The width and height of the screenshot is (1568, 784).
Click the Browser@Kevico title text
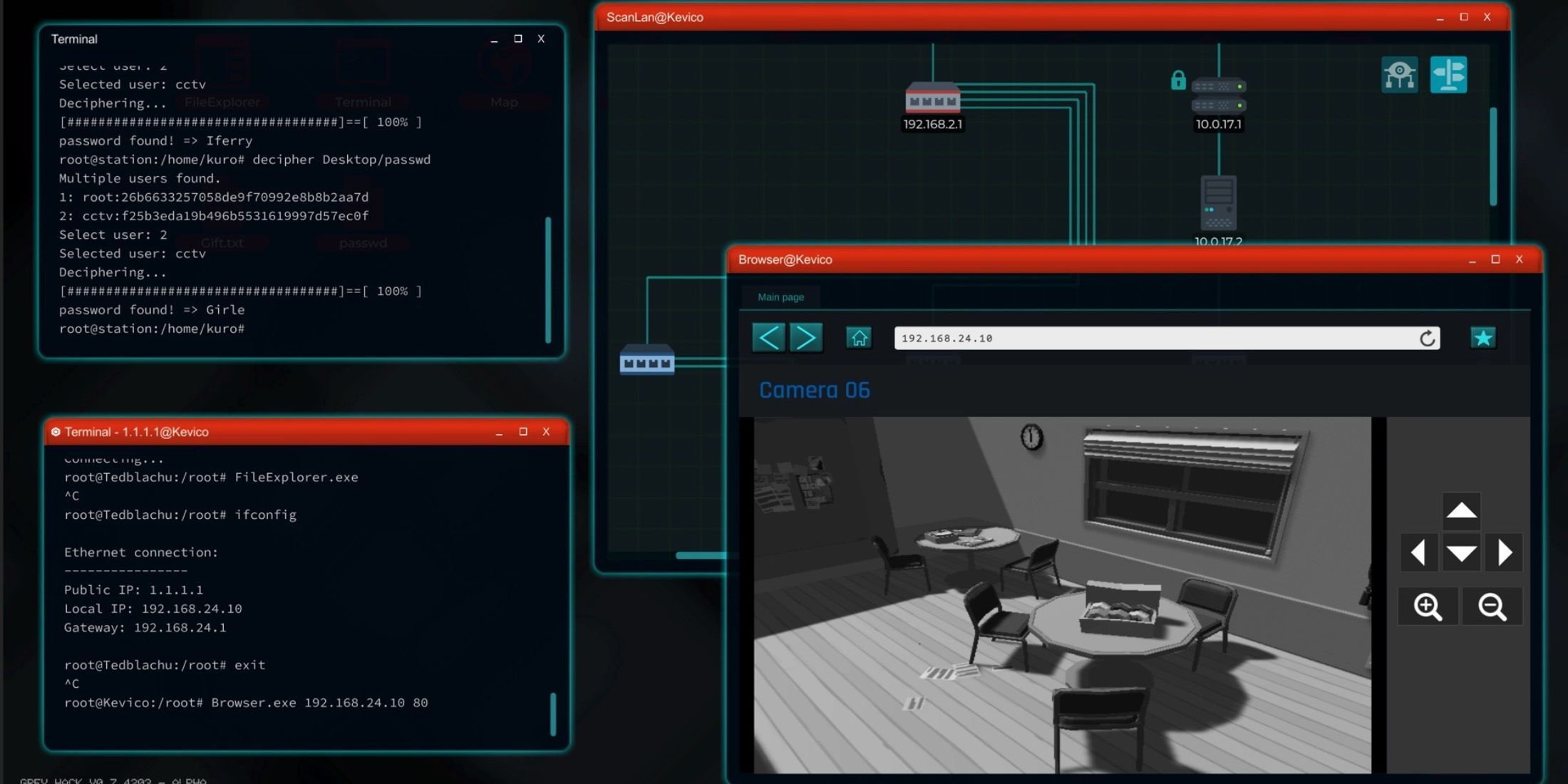coord(785,260)
